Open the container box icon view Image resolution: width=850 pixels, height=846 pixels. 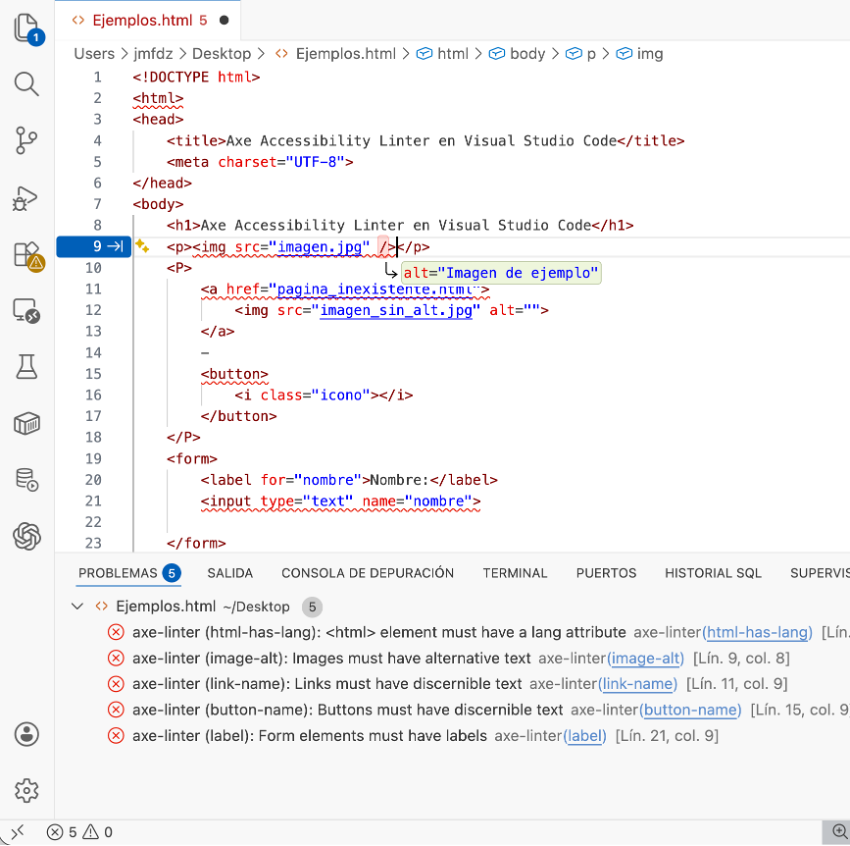(27, 424)
